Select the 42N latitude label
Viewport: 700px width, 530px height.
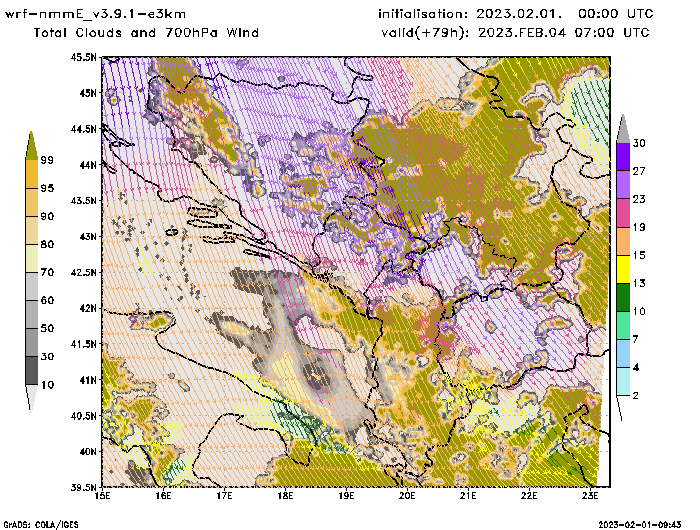click(x=88, y=308)
